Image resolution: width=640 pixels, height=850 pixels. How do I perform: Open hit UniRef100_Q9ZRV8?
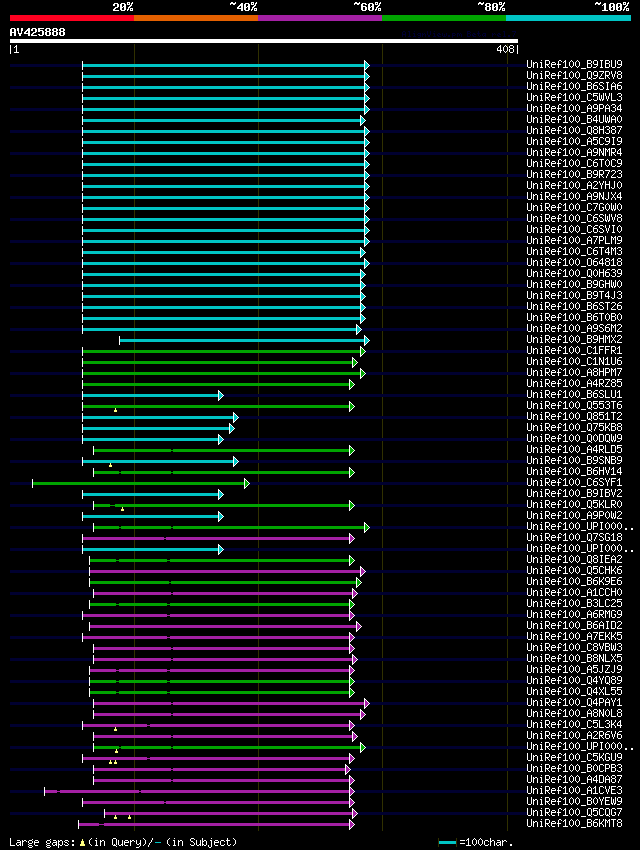[574, 75]
